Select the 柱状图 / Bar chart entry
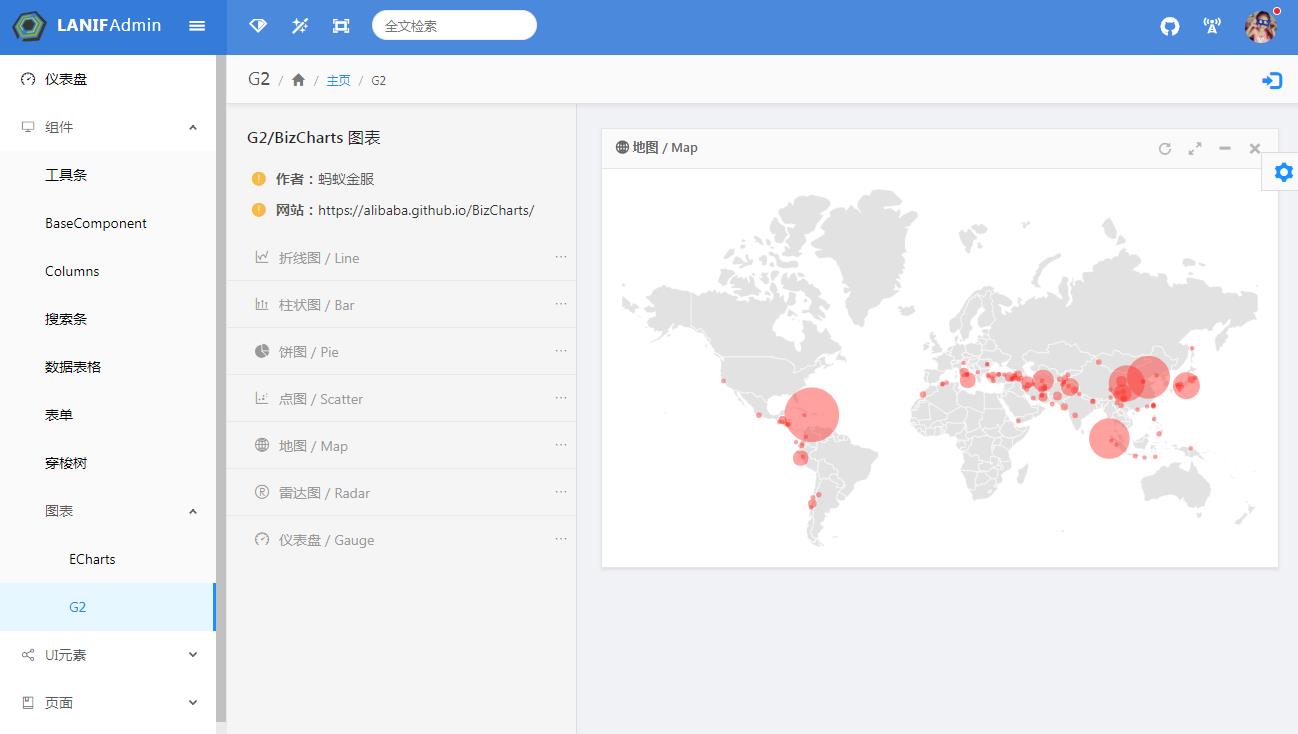The width and height of the screenshot is (1298, 734). point(401,304)
